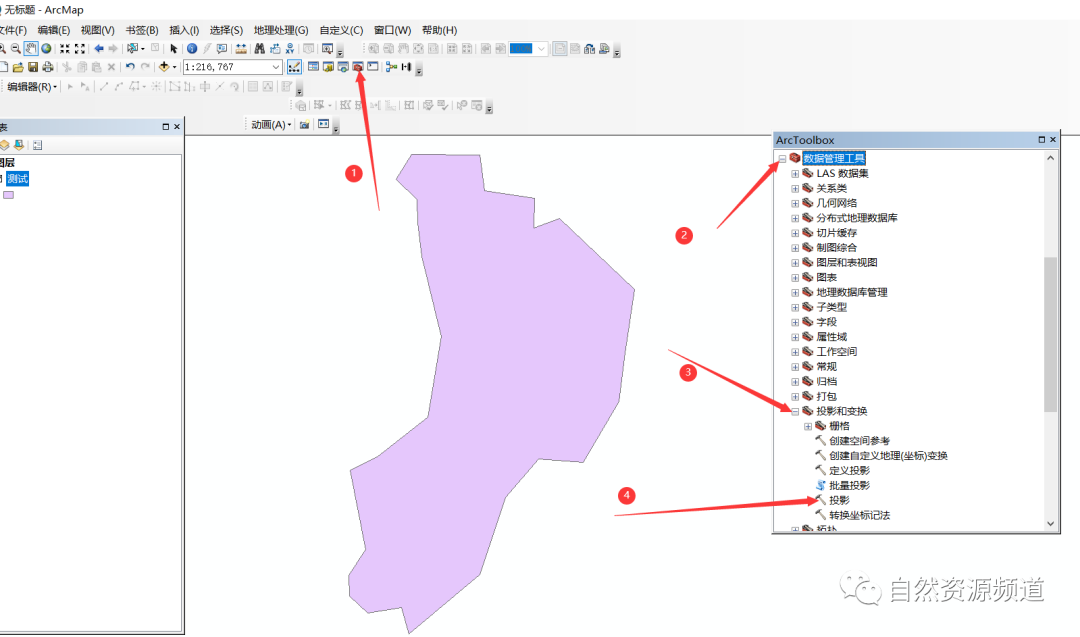This screenshot has height=637, width=1080.
Task: Open the ArcToolbox window toolbar icon
Action: click(358, 66)
